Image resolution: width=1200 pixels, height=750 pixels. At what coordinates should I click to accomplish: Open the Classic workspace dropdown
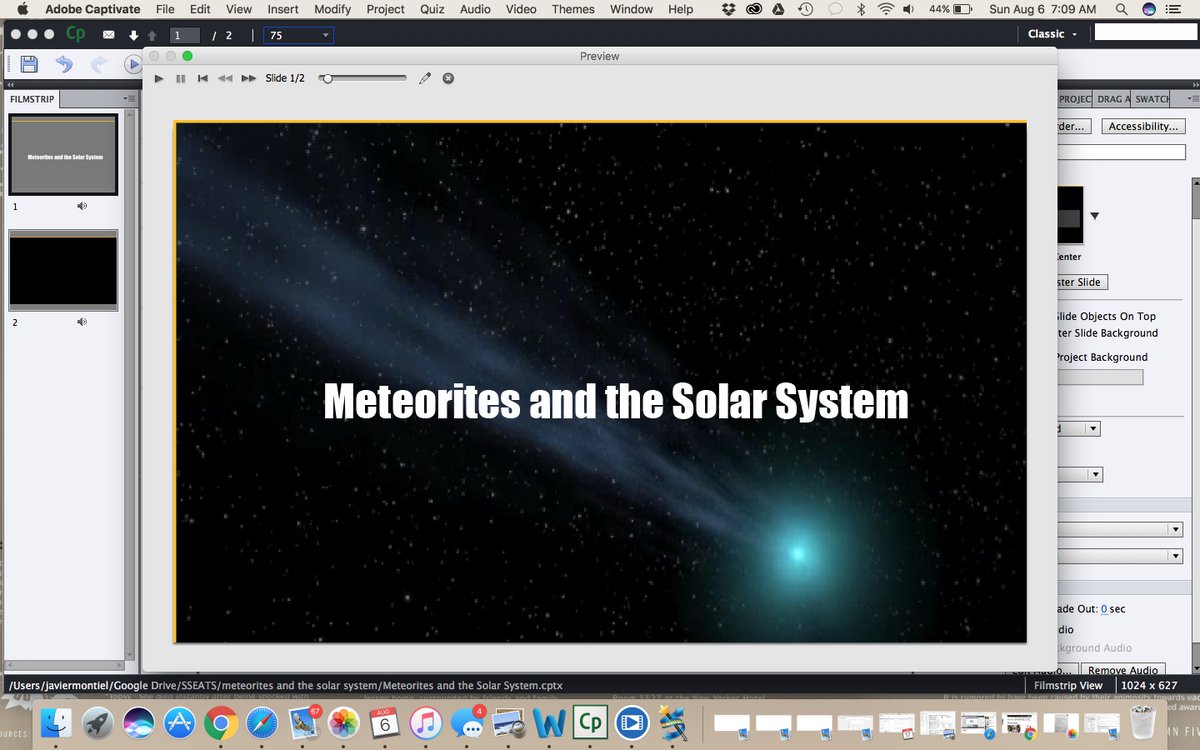point(1052,34)
